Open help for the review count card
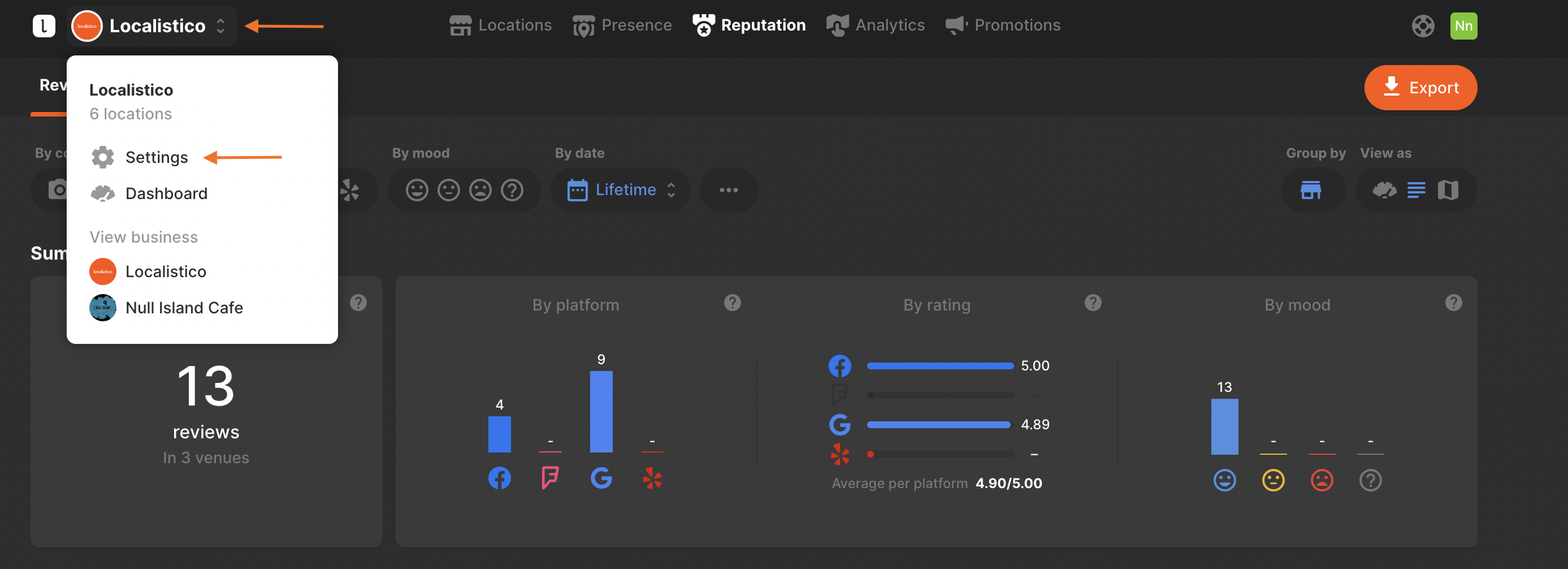1568x569 pixels. [x=358, y=302]
